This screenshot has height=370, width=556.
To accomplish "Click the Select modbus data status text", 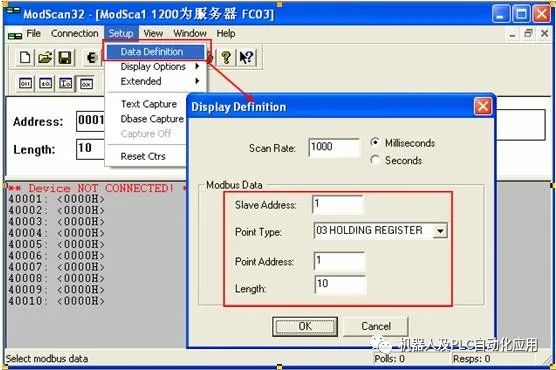I will click(47, 359).
